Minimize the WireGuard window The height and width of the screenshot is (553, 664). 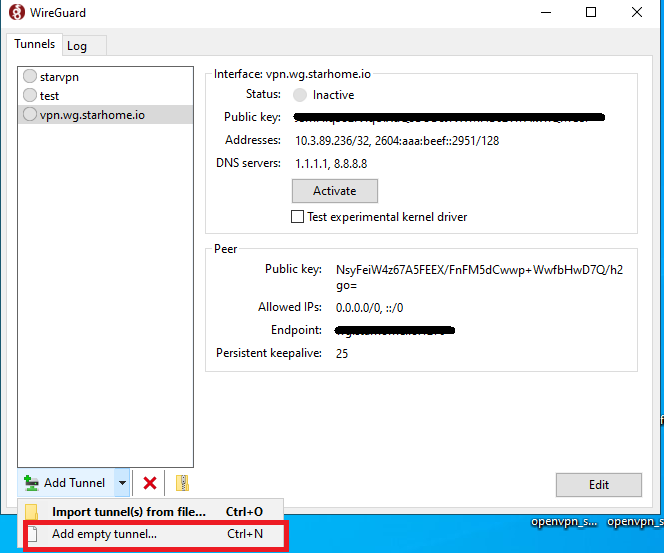(x=546, y=12)
